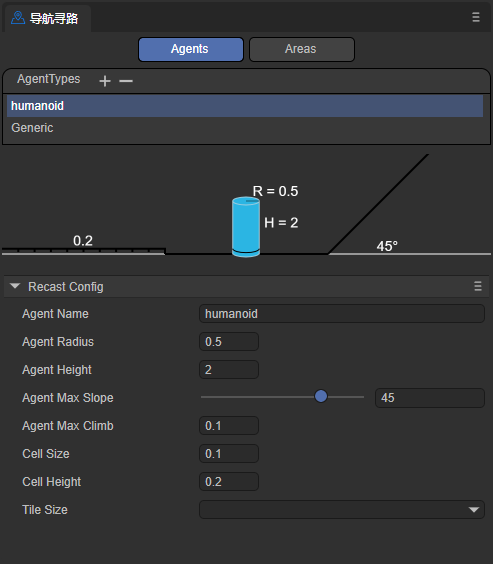This screenshot has width=493, height=564.
Task: Click the Agent Max Climb value field
Action: pos(229,426)
